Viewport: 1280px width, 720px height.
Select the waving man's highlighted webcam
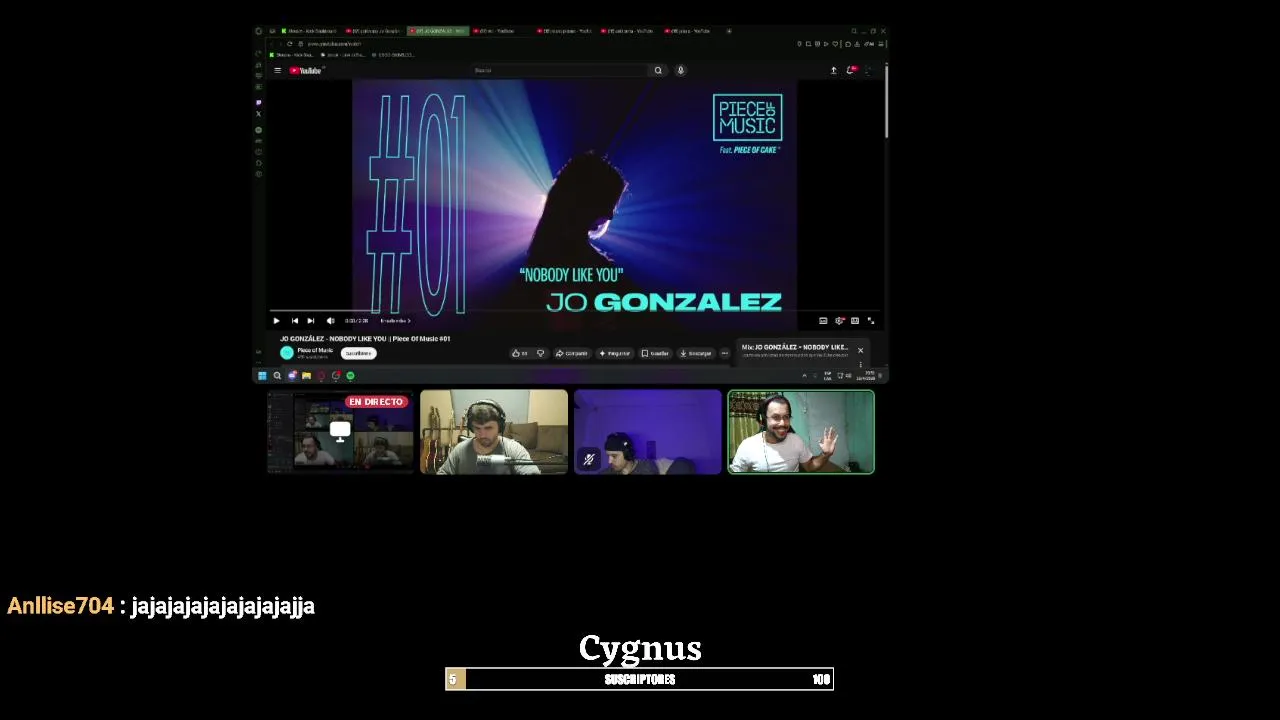801,432
